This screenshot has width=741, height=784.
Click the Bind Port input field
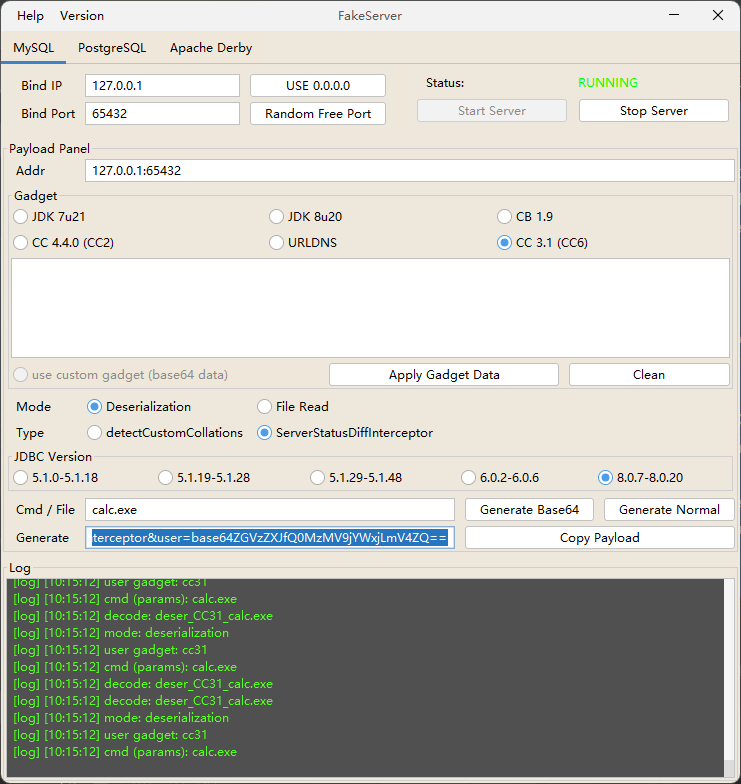point(162,114)
